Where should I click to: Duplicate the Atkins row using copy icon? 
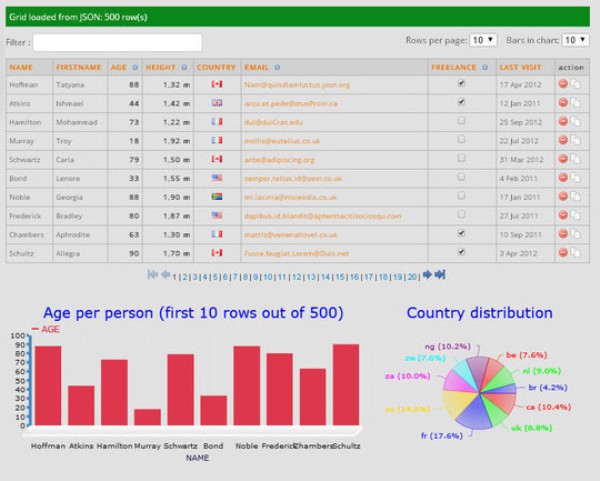point(576,102)
